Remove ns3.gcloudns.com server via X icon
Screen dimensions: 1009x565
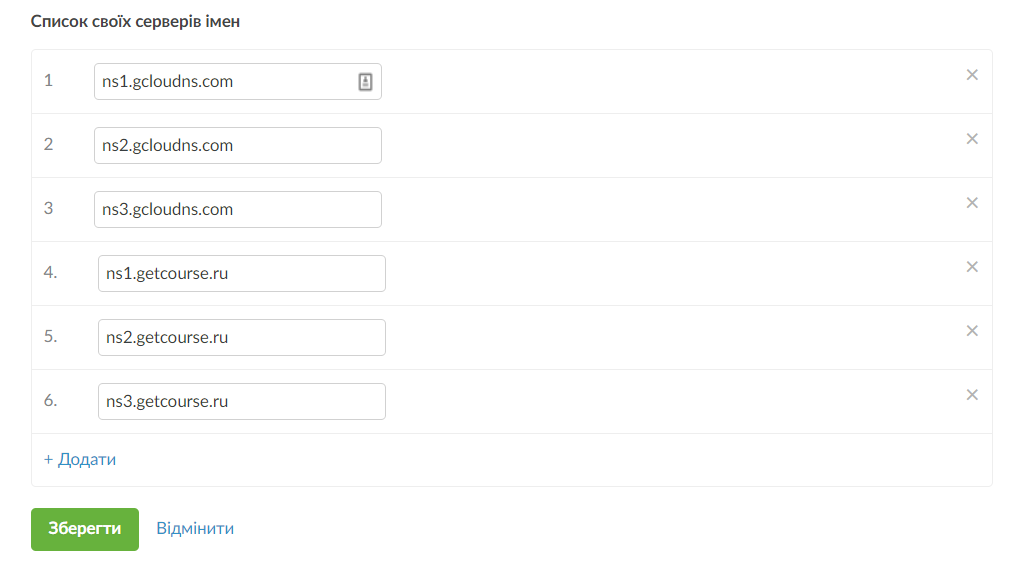pos(971,203)
